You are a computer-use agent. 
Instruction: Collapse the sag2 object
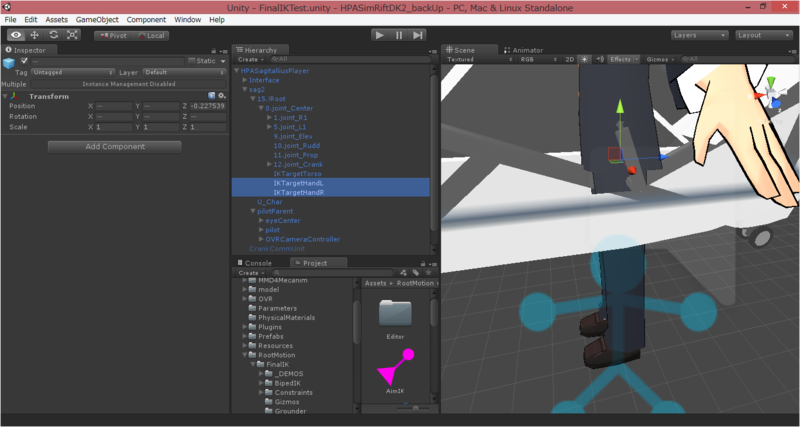tap(245, 89)
